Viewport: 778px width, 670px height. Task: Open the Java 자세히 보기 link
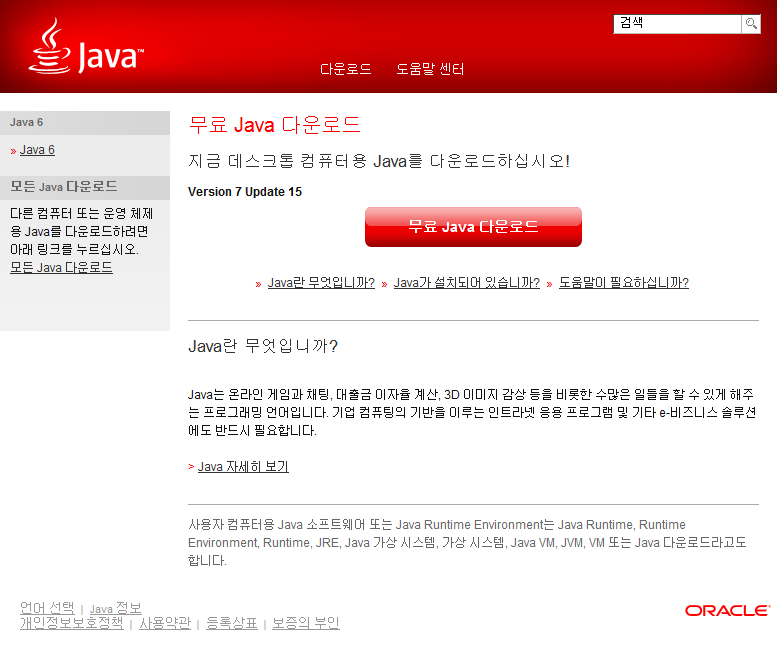pyautogui.click(x=243, y=467)
